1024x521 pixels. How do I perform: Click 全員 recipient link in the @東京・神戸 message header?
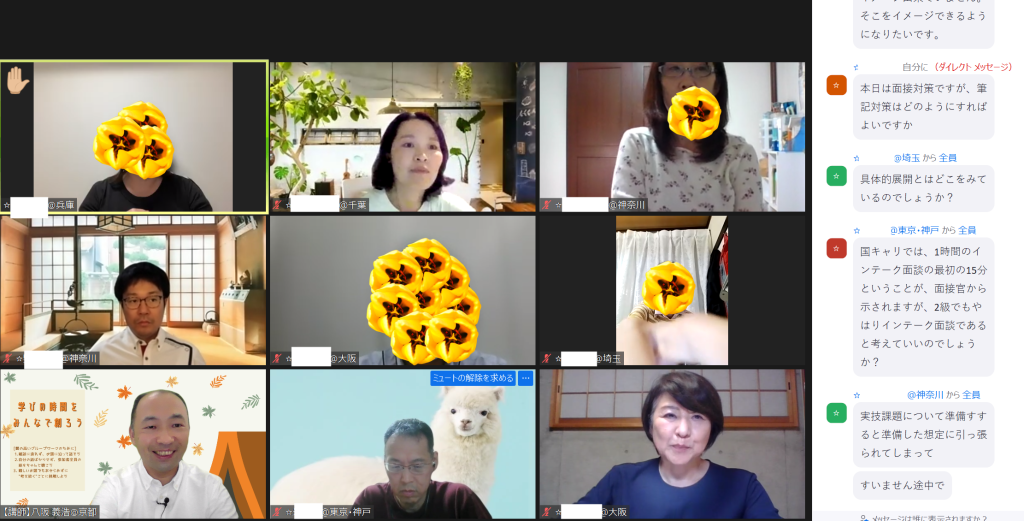[x=967, y=230]
